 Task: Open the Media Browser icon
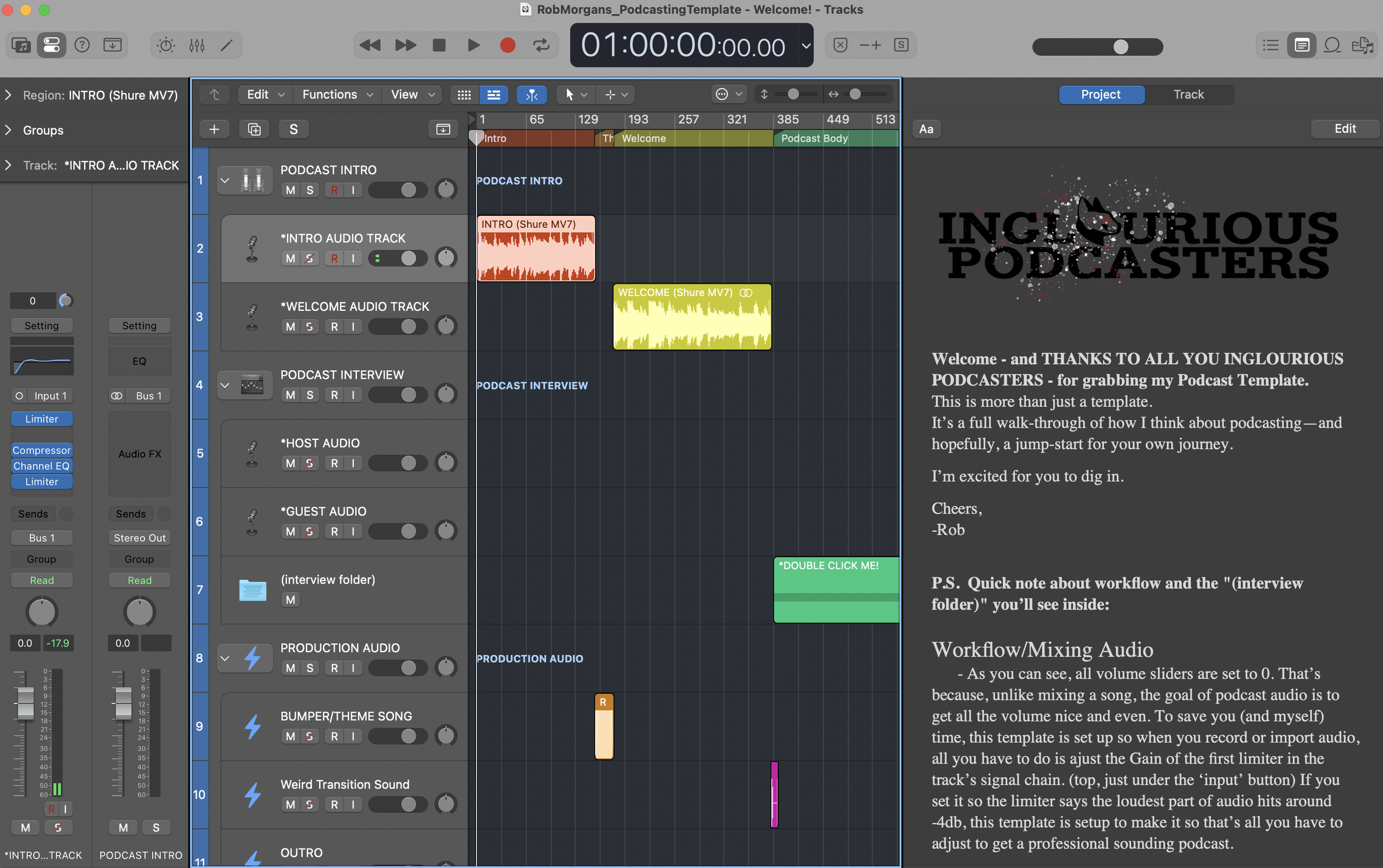[1363, 45]
